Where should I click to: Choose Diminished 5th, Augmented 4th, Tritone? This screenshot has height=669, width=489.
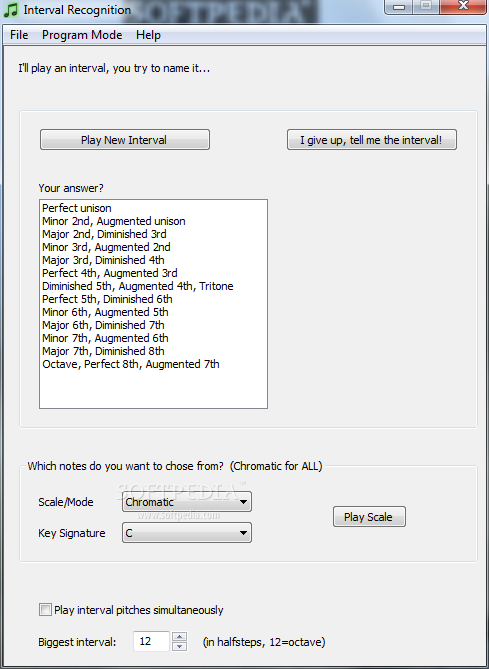click(153, 286)
